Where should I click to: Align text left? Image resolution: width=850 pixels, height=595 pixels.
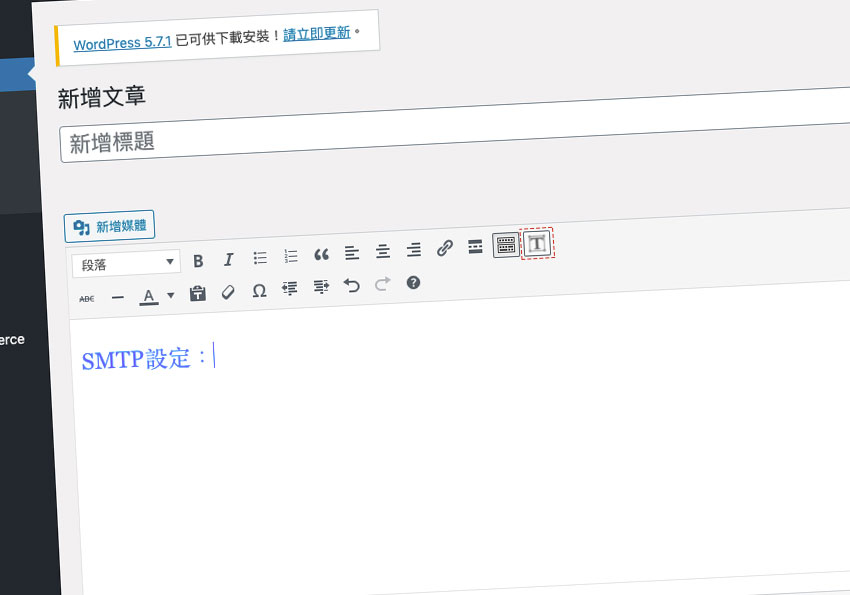coord(352,253)
